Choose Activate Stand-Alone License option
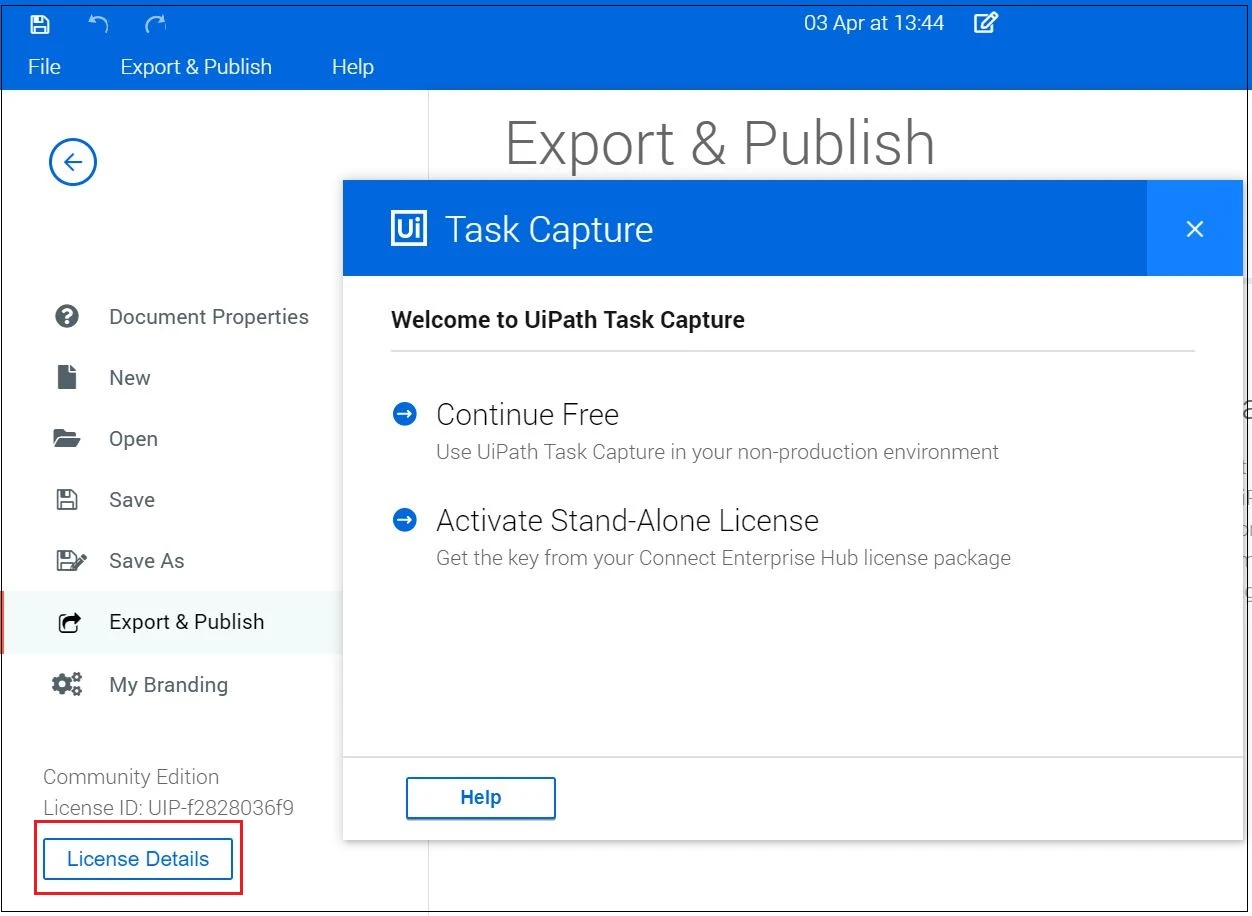 tap(627, 520)
